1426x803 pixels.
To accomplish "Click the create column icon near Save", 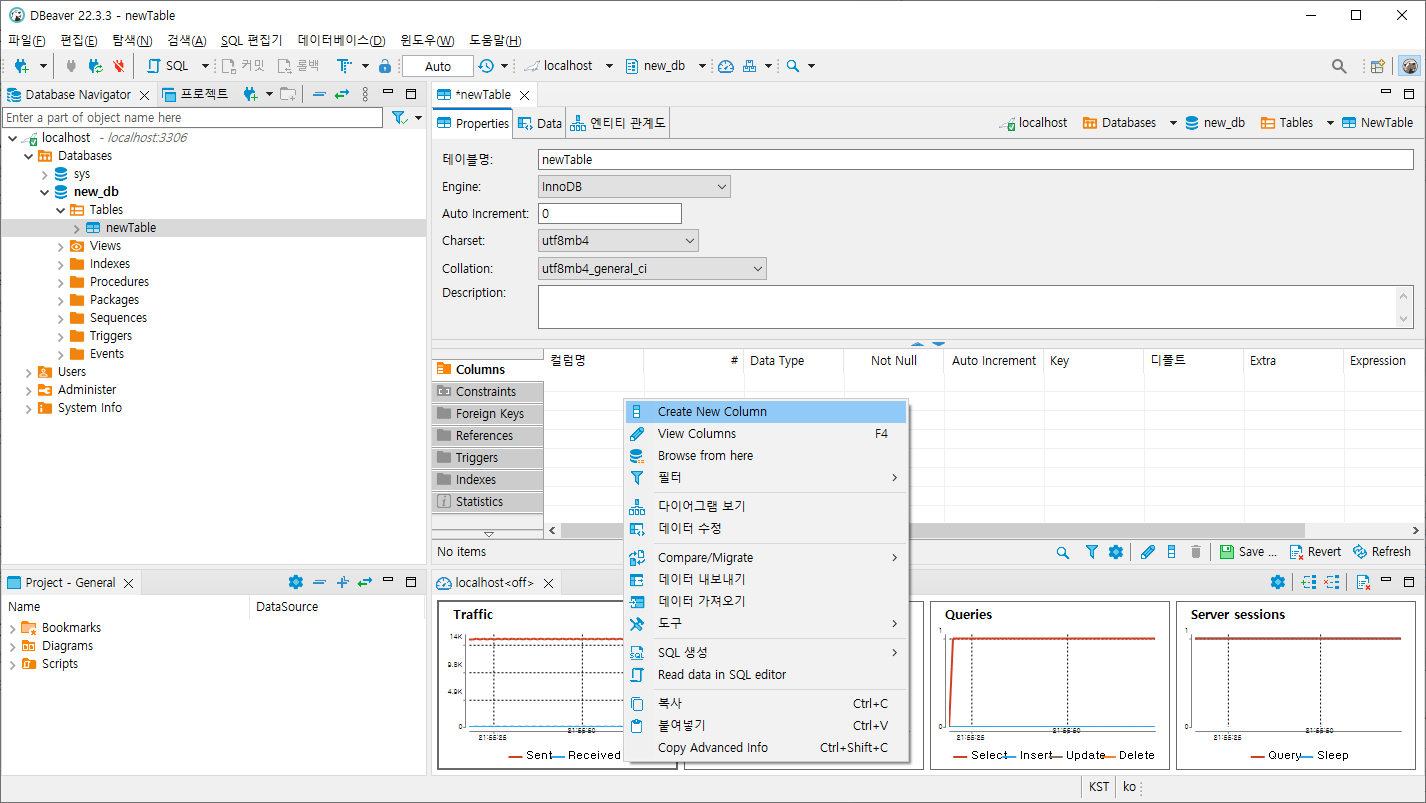I will 1171,552.
